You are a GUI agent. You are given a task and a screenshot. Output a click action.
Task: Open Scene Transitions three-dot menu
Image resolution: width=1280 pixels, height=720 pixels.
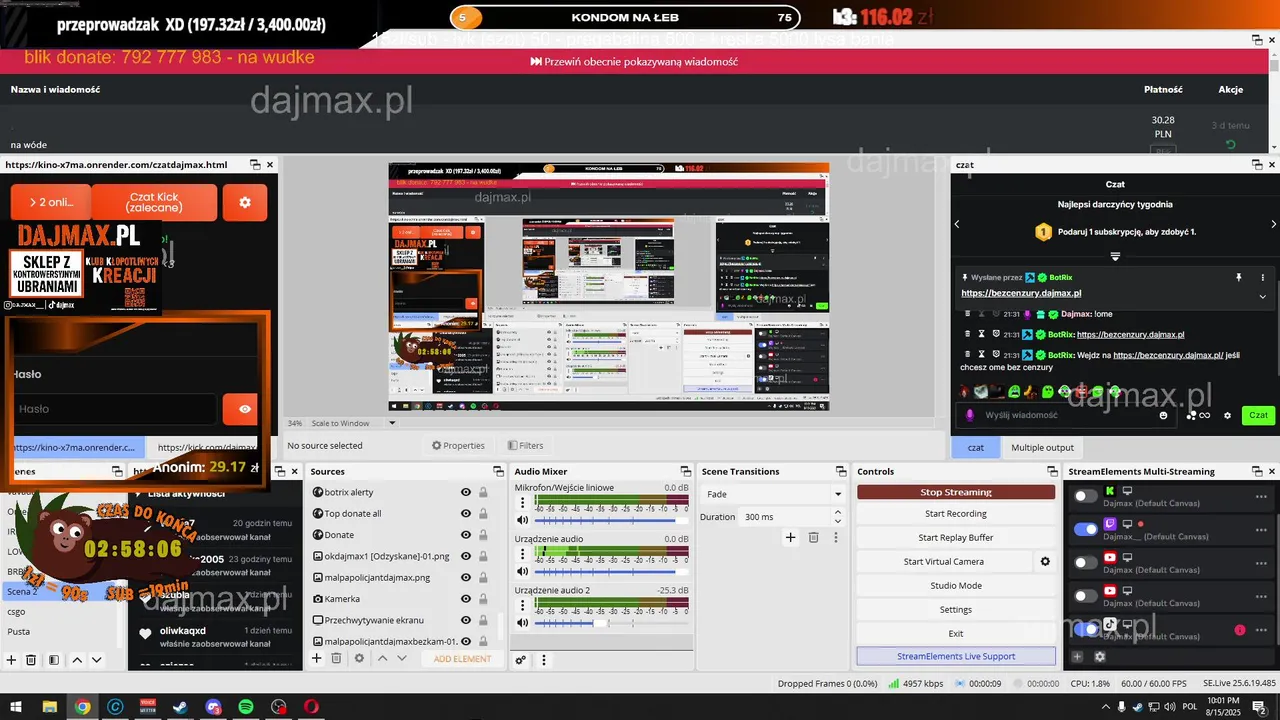(836, 537)
